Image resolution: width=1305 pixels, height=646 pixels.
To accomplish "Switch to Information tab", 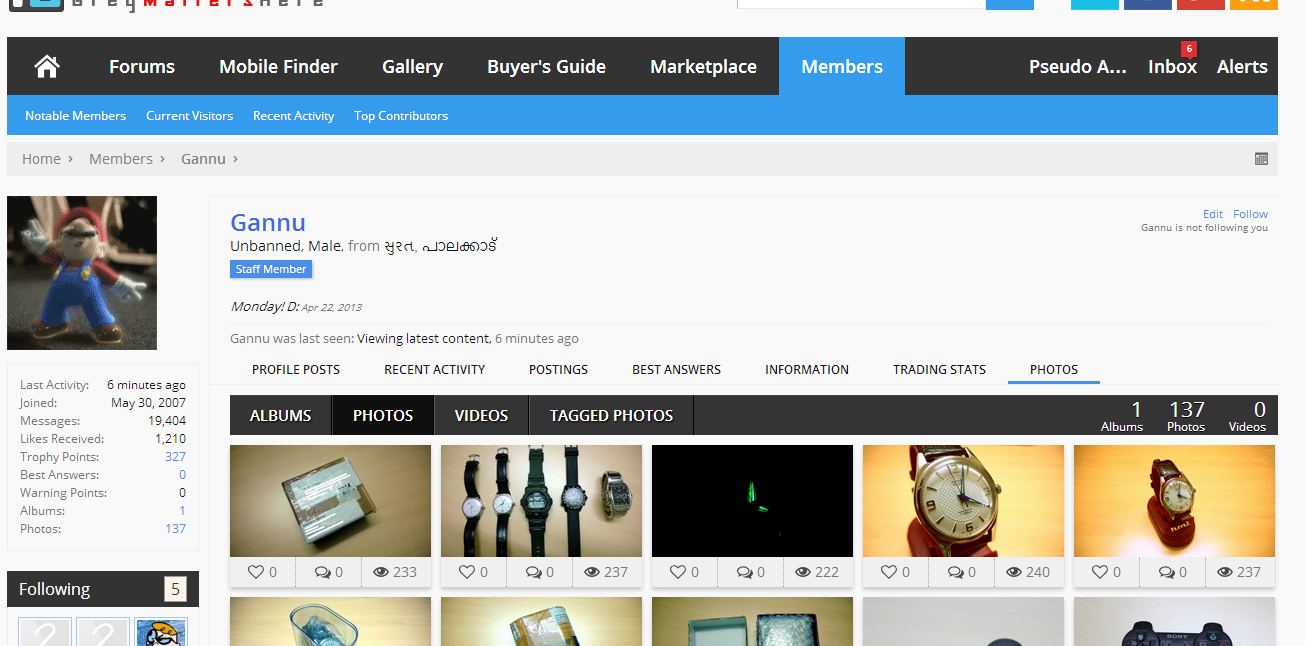I will [x=807, y=369].
